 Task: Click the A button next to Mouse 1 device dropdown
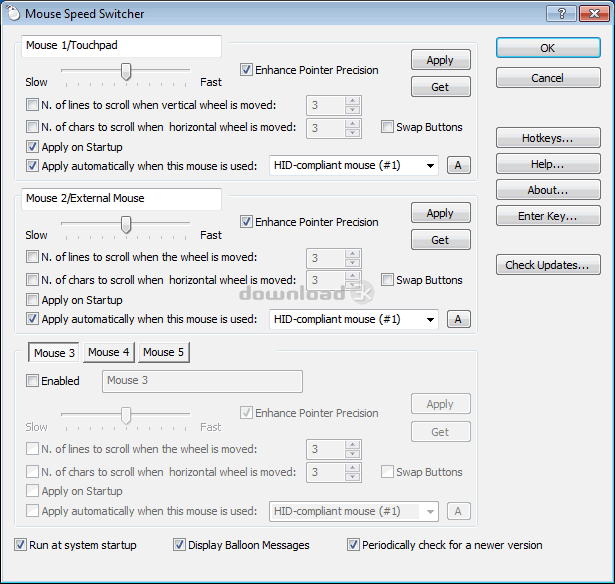(459, 166)
